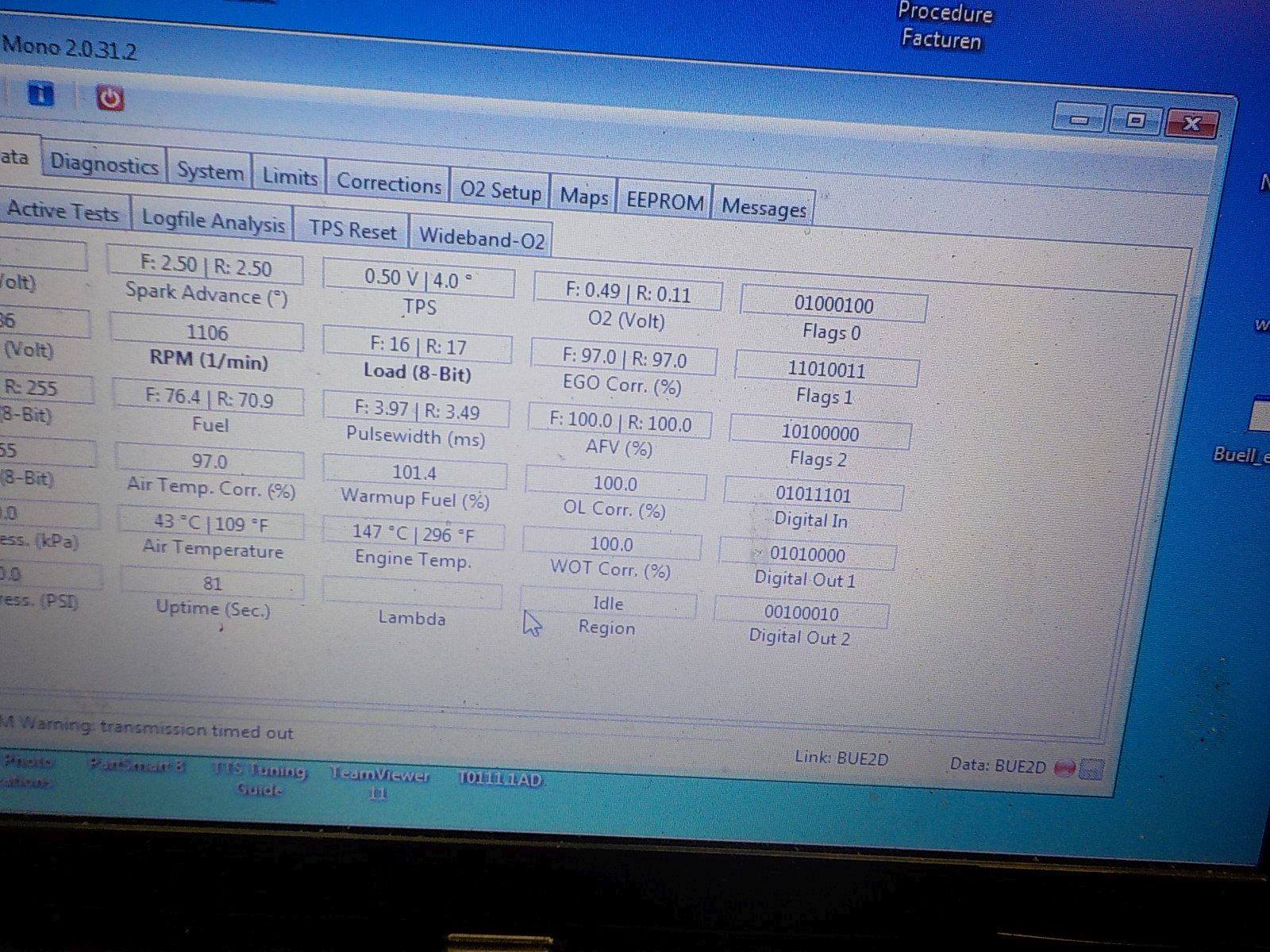Image resolution: width=1270 pixels, height=952 pixels.
Task: Open the Diagnostics tab
Action: tap(104, 165)
